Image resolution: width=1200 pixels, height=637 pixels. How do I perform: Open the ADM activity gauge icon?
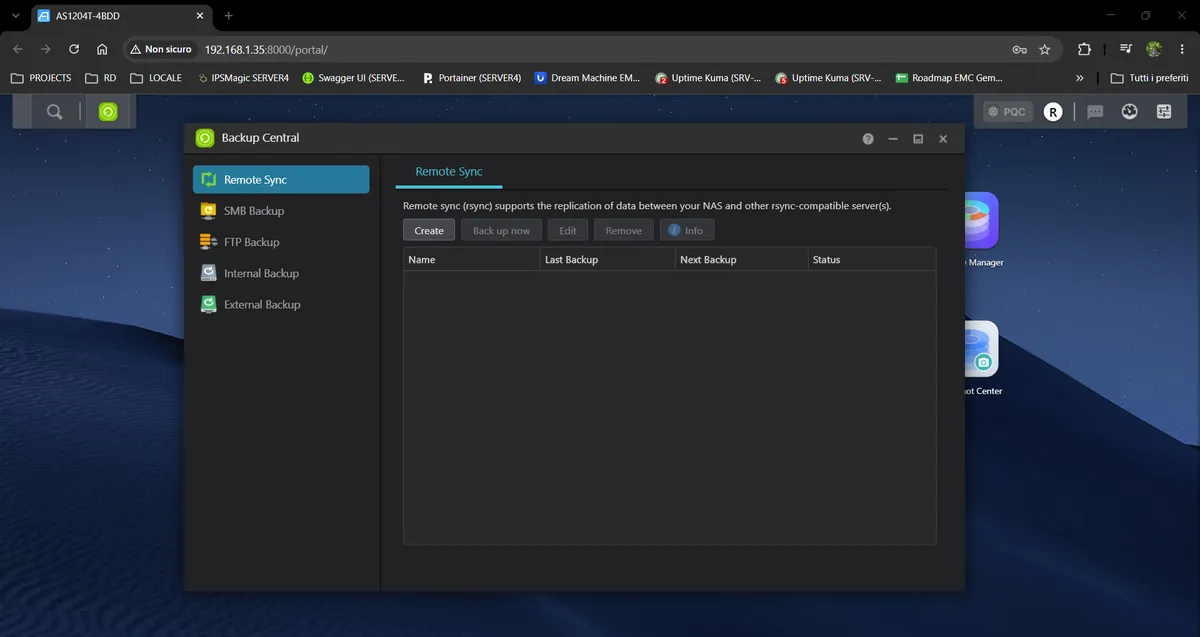click(1130, 112)
